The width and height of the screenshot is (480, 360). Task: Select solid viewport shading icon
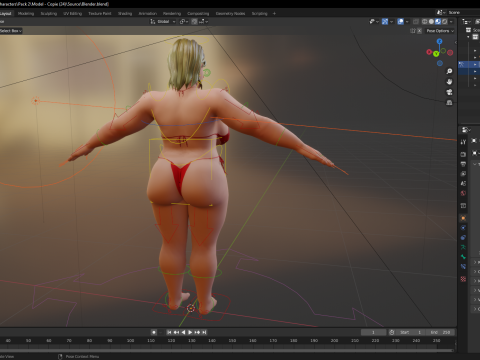coord(431,21)
